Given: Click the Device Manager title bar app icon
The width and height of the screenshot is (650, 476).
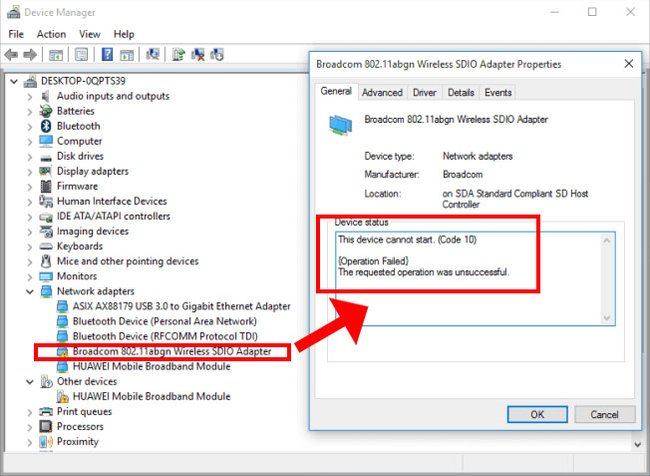Looking at the screenshot, I should pyautogui.click(x=13, y=12).
